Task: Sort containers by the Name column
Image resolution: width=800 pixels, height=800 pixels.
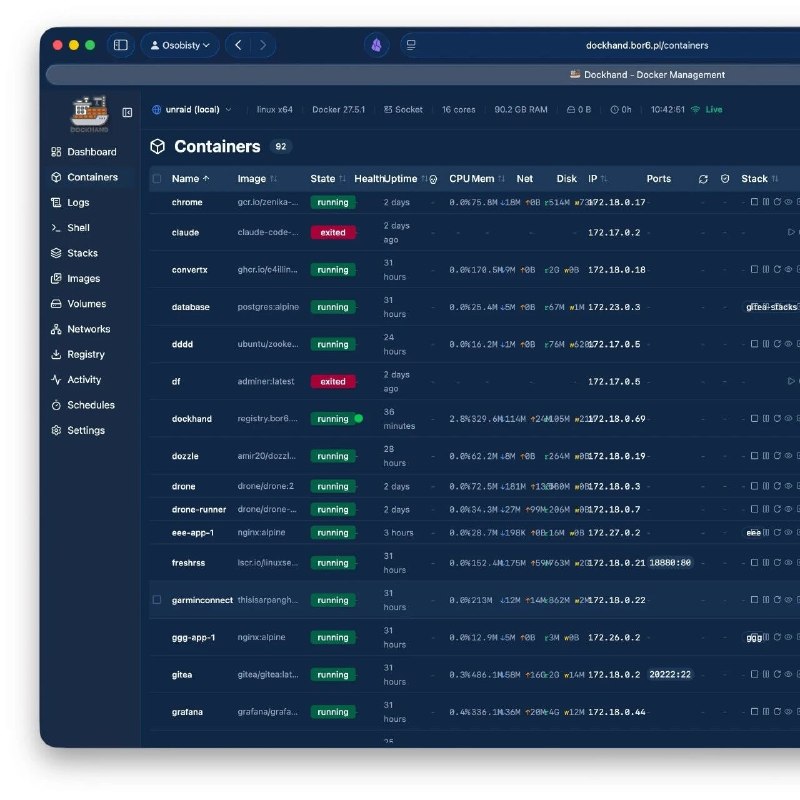Action: click(191, 179)
